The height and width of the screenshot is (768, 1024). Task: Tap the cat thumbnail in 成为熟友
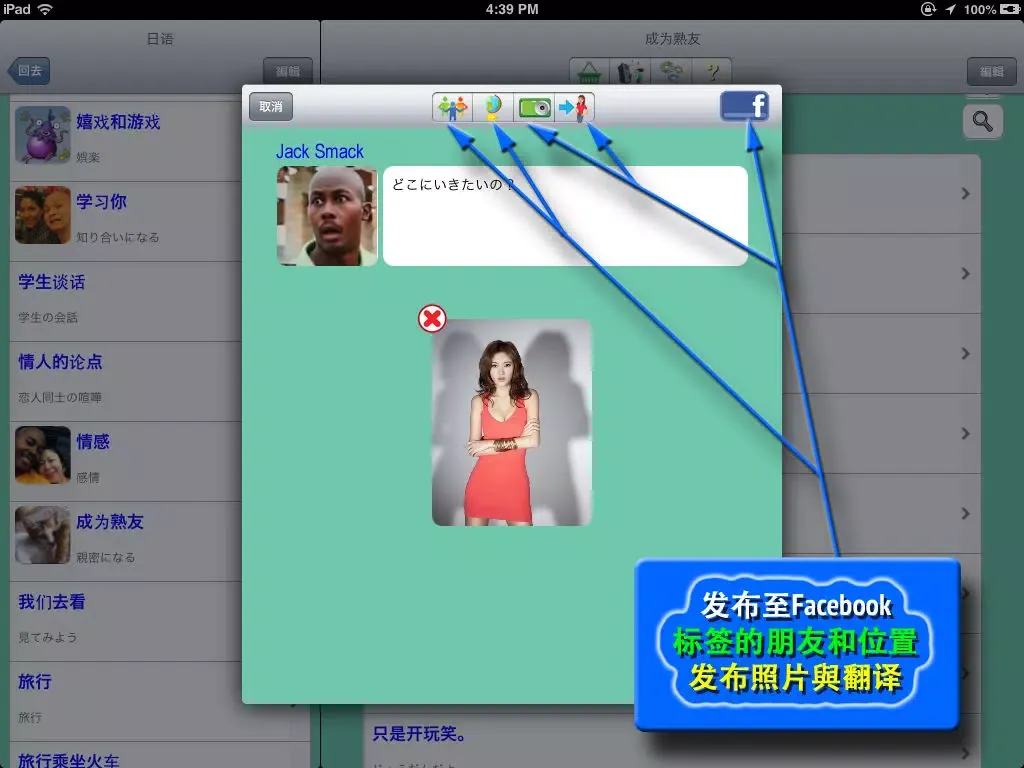pos(42,535)
